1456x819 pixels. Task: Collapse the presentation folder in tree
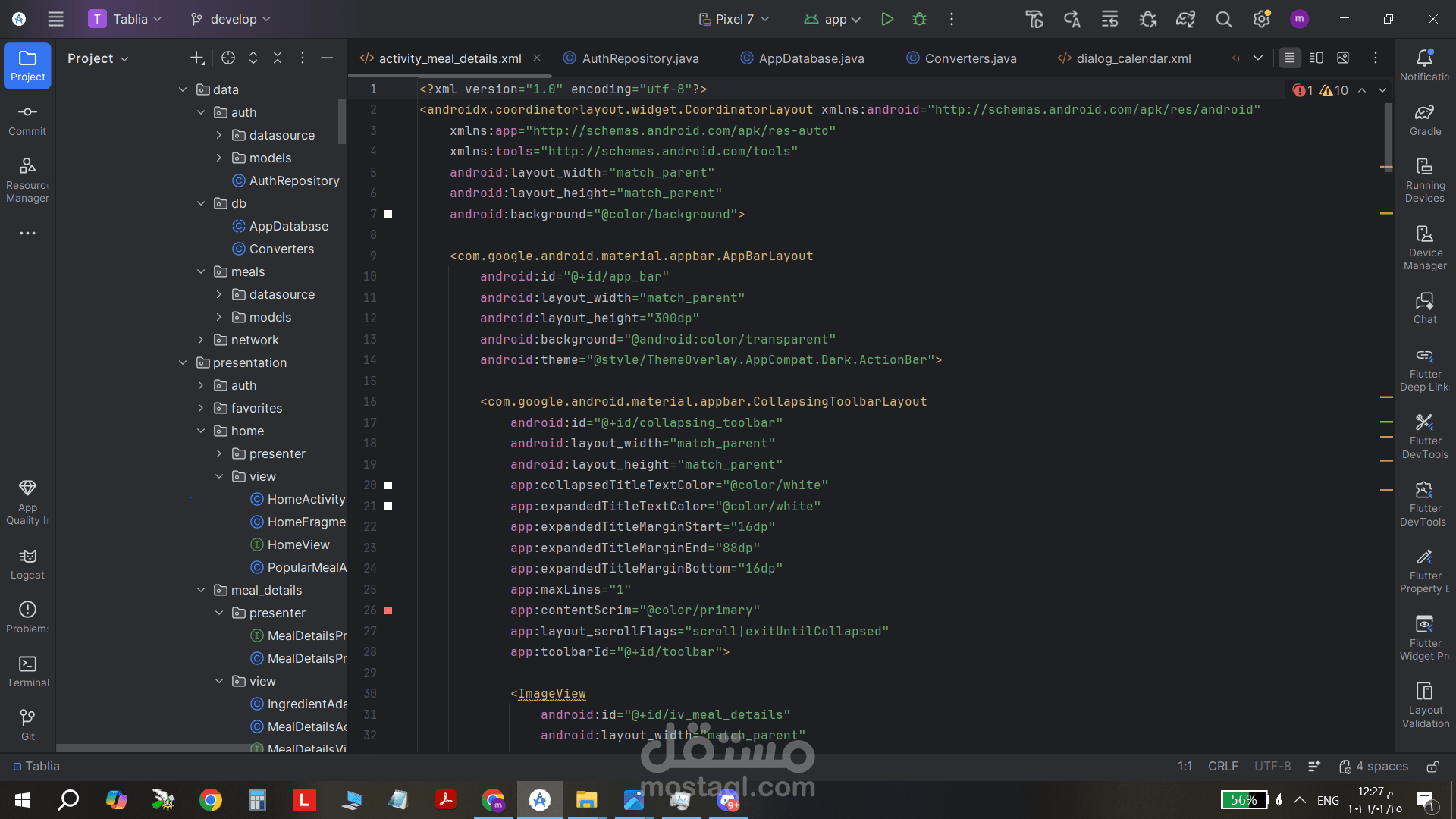click(183, 362)
